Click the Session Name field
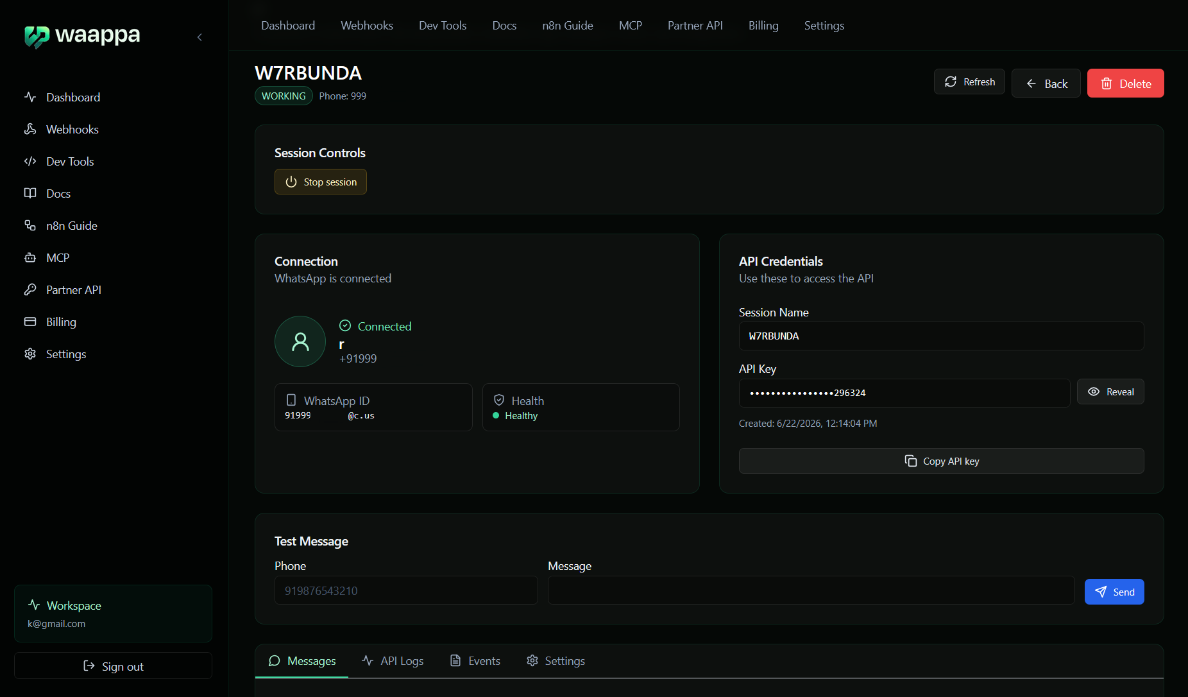1188x697 pixels. [941, 336]
